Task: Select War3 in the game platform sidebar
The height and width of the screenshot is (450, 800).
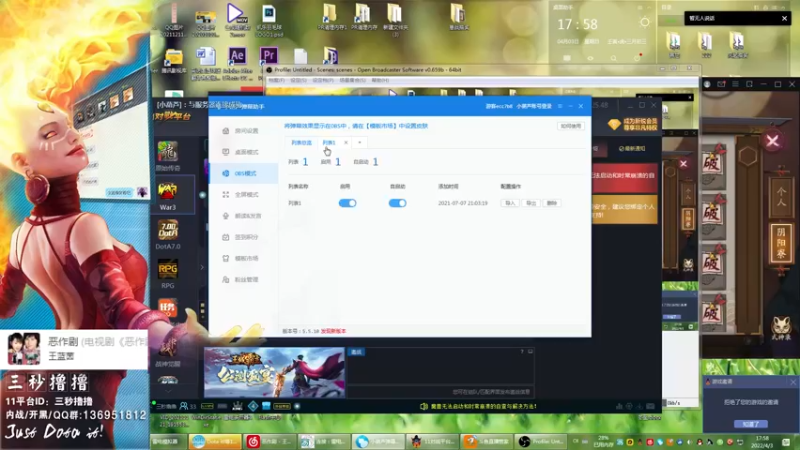Action: coord(168,196)
